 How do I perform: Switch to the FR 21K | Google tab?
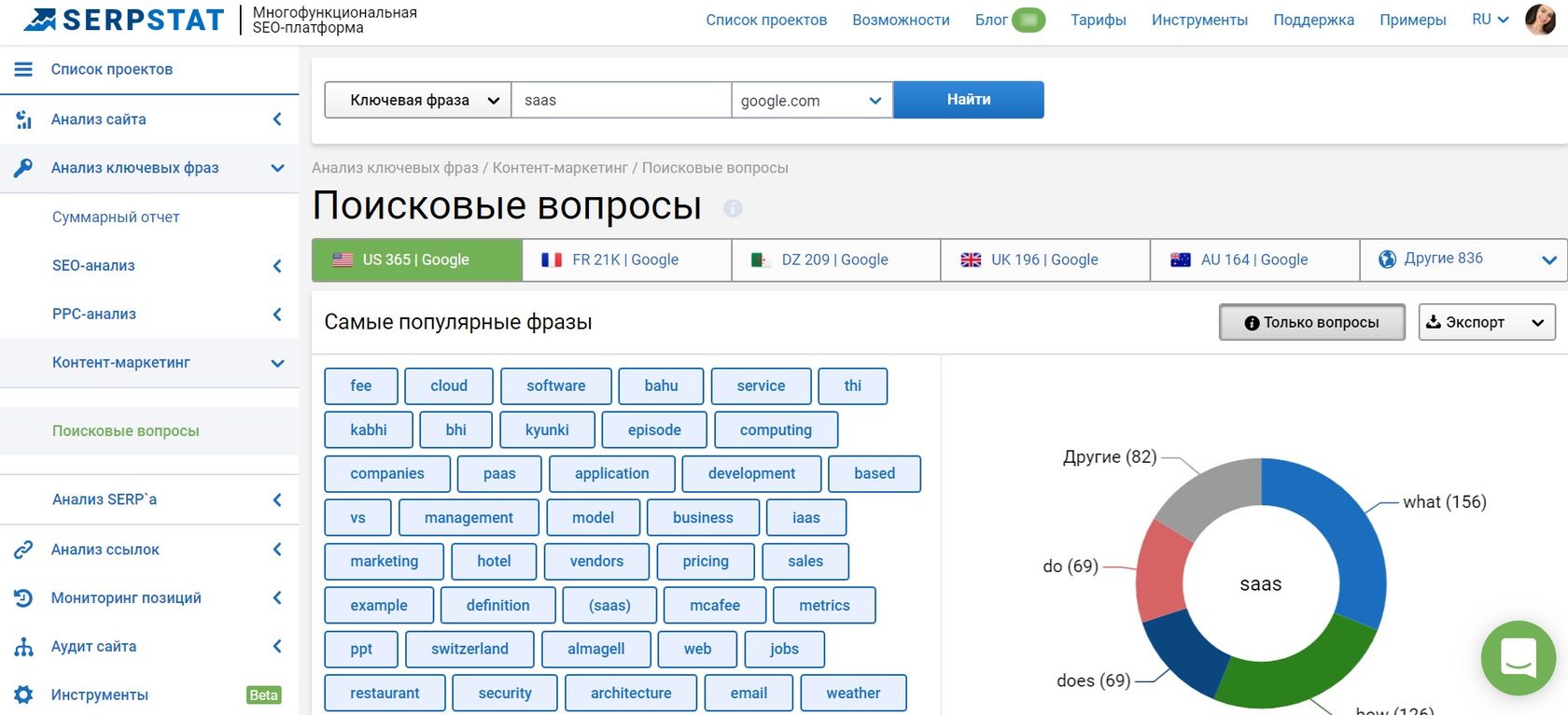pyautogui.click(x=626, y=259)
